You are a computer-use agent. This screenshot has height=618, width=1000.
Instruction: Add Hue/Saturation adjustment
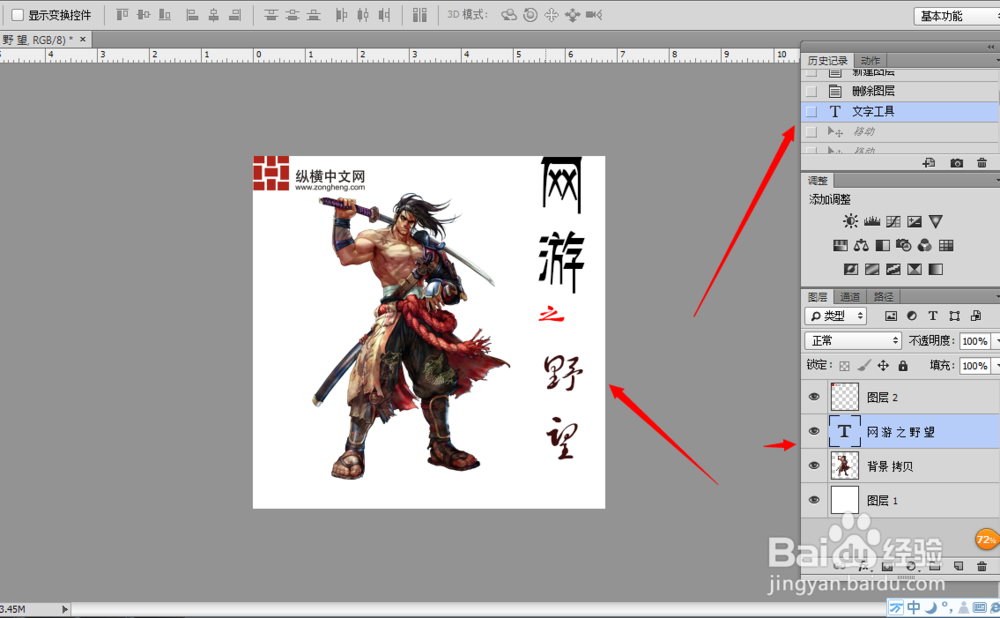tap(840, 246)
